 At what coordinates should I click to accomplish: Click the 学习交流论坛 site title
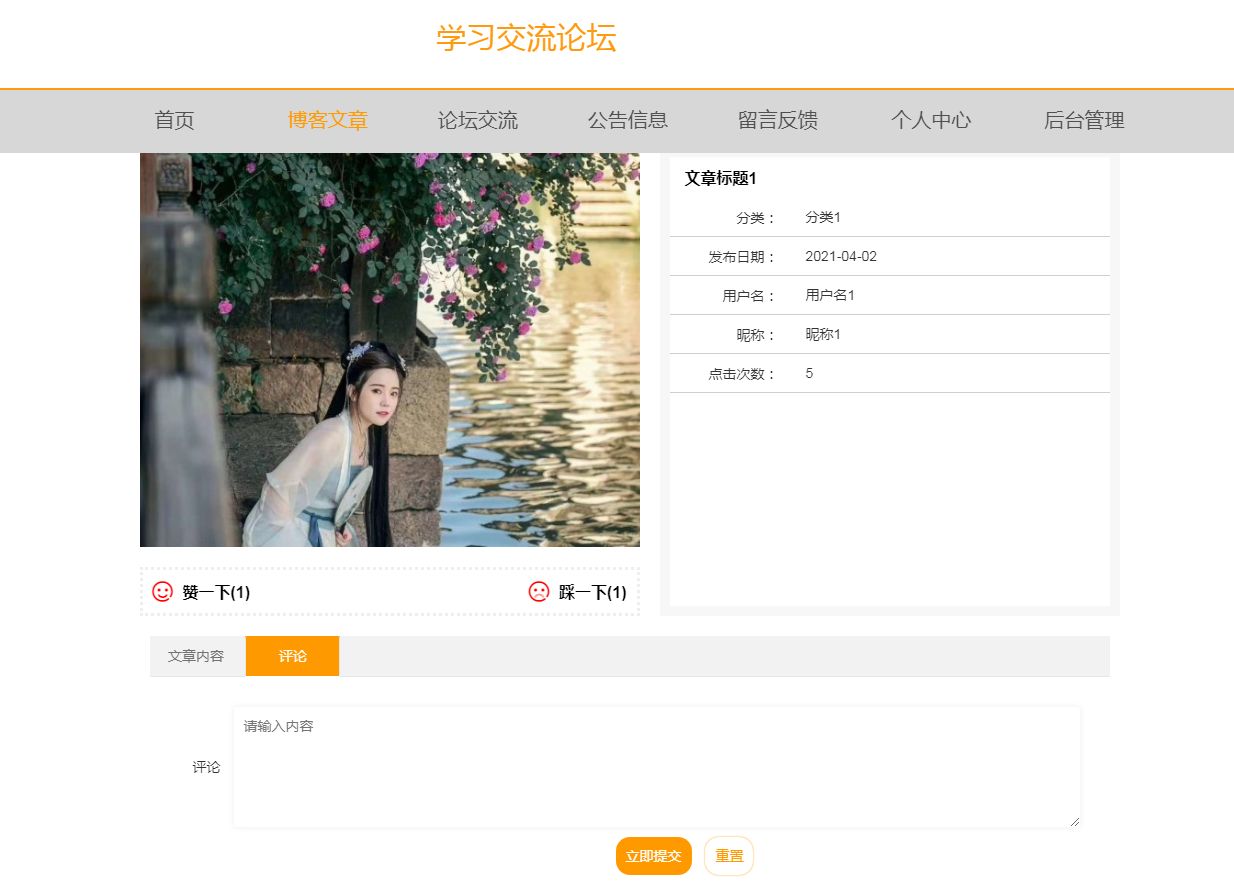click(x=526, y=38)
